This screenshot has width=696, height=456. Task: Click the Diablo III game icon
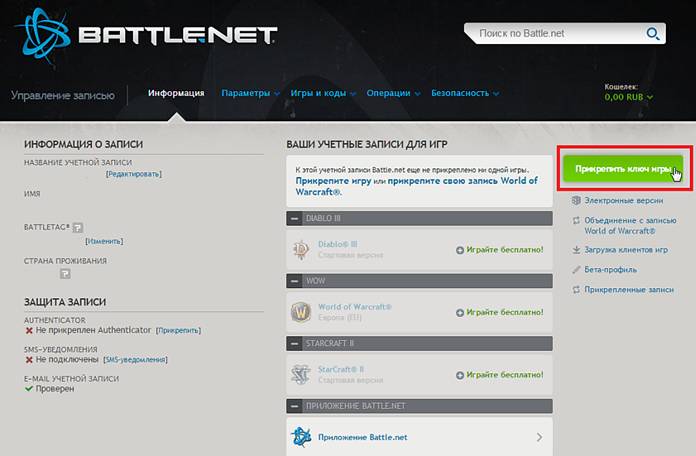pos(301,250)
